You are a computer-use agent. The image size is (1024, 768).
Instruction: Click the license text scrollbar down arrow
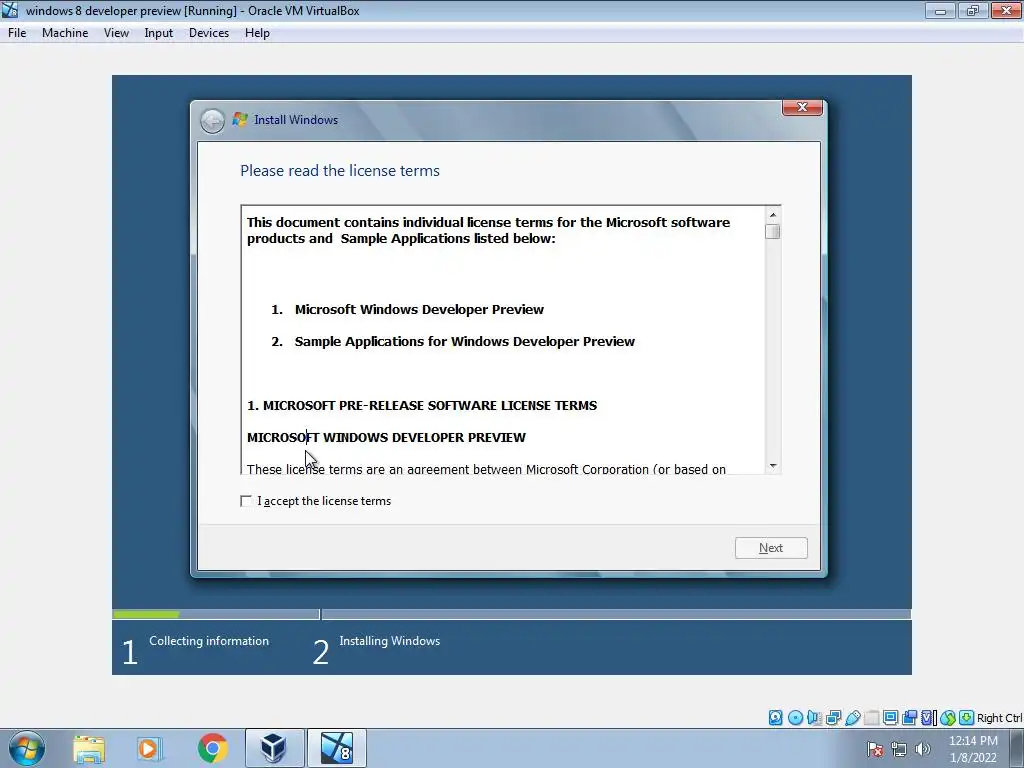tap(773, 466)
